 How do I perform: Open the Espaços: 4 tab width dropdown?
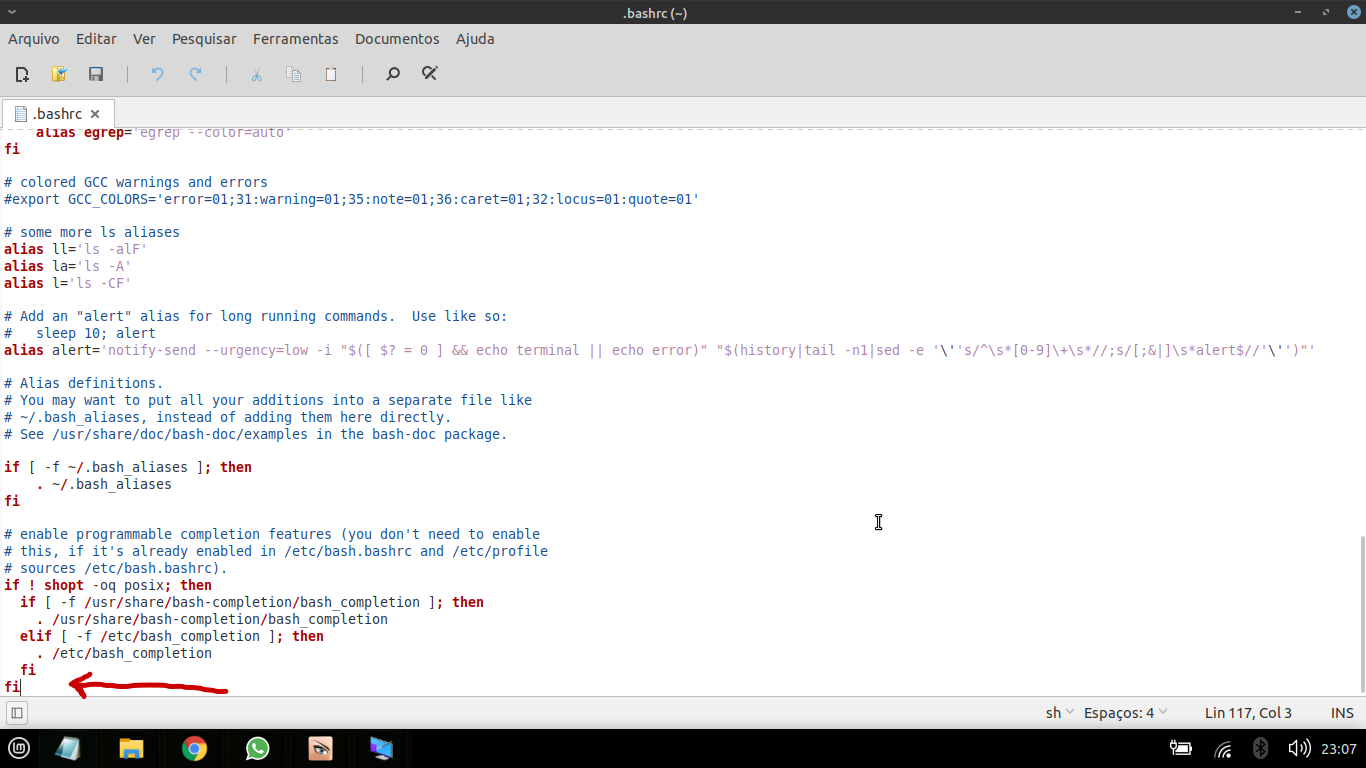[x=1126, y=713]
